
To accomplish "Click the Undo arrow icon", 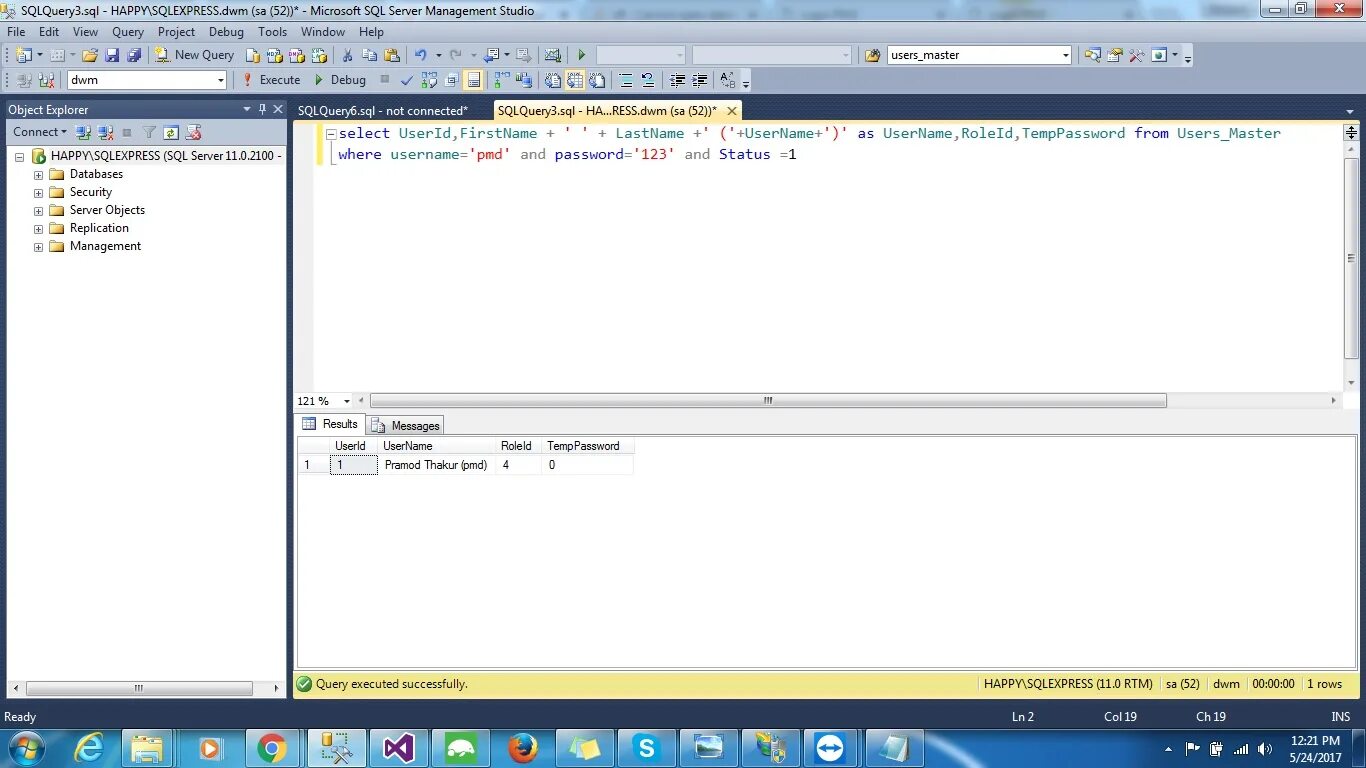I will pyautogui.click(x=420, y=55).
